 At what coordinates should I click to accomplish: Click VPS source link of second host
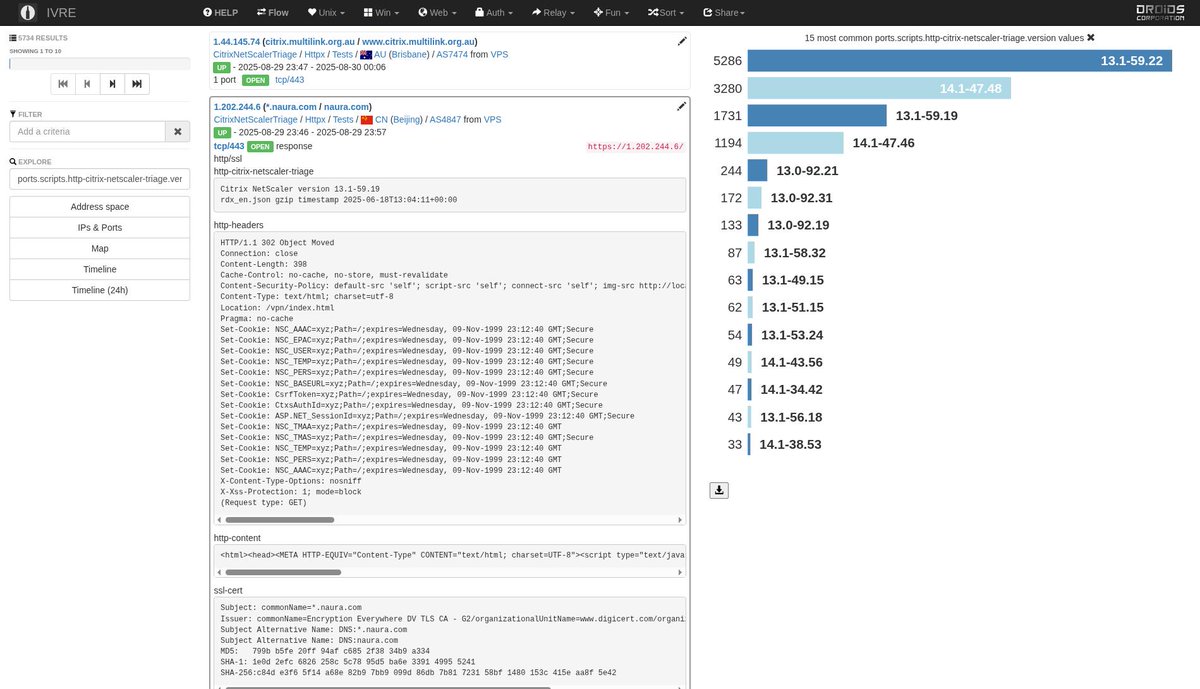click(x=493, y=119)
